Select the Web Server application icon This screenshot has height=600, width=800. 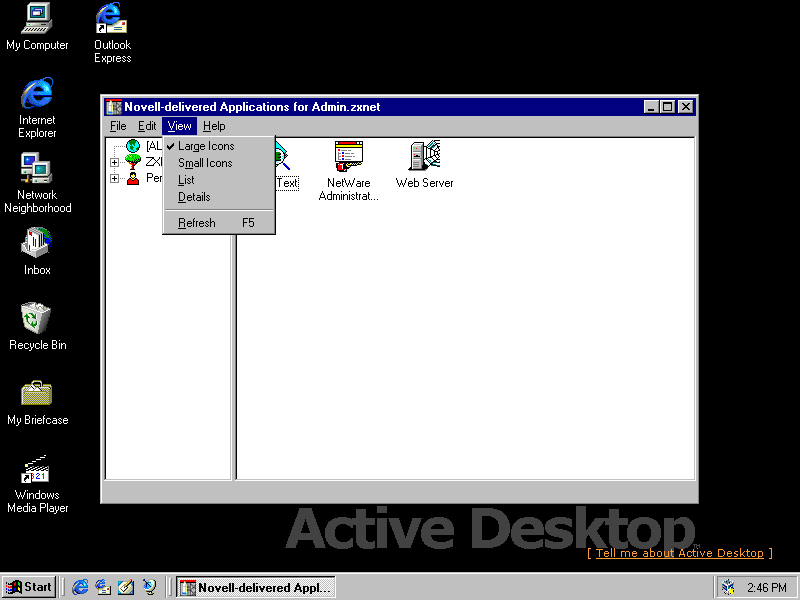click(424, 156)
